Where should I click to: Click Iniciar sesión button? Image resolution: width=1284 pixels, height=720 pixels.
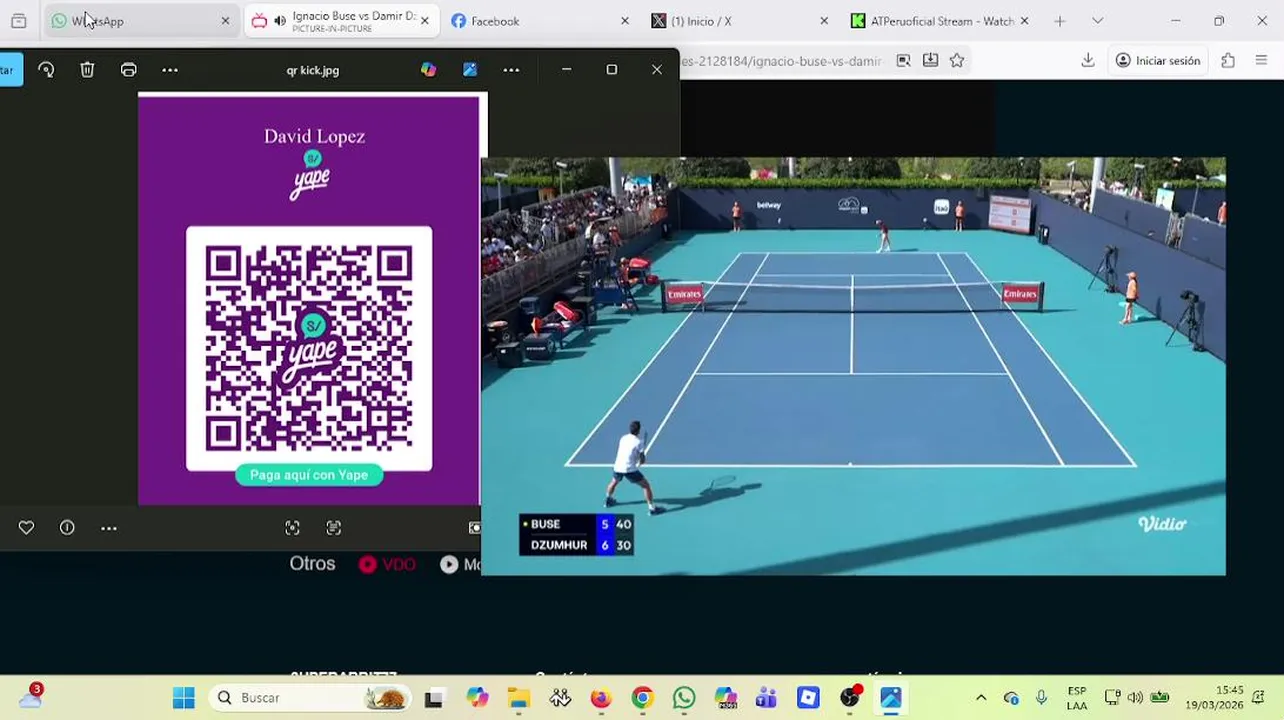point(1157,61)
